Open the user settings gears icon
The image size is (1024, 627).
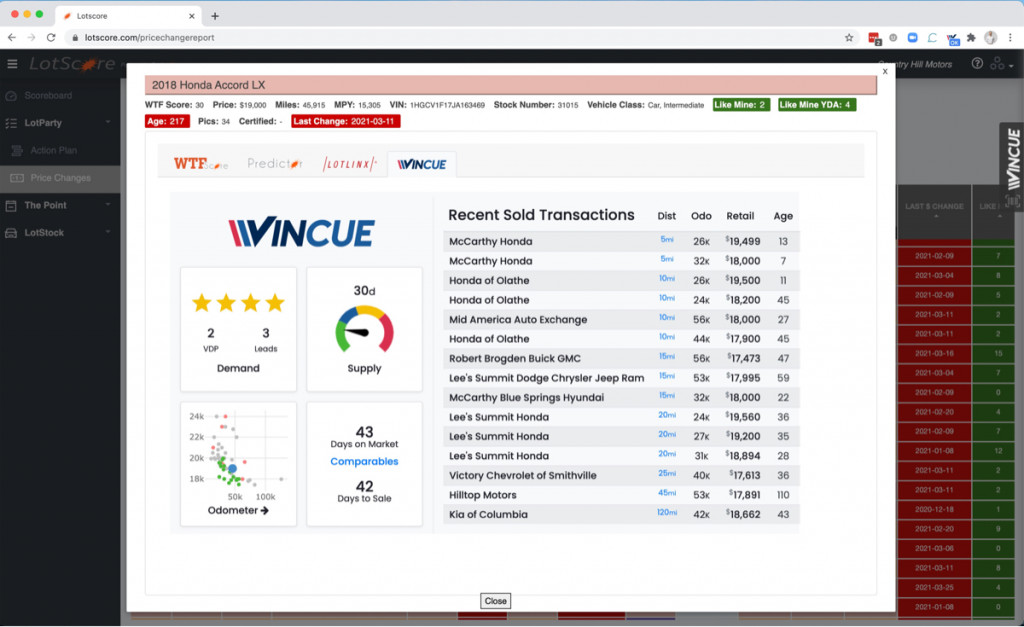[x=999, y=63]
